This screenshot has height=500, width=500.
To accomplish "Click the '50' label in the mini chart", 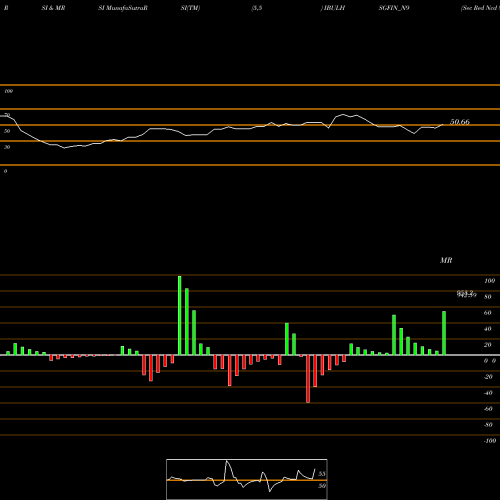I will (322, 486).
